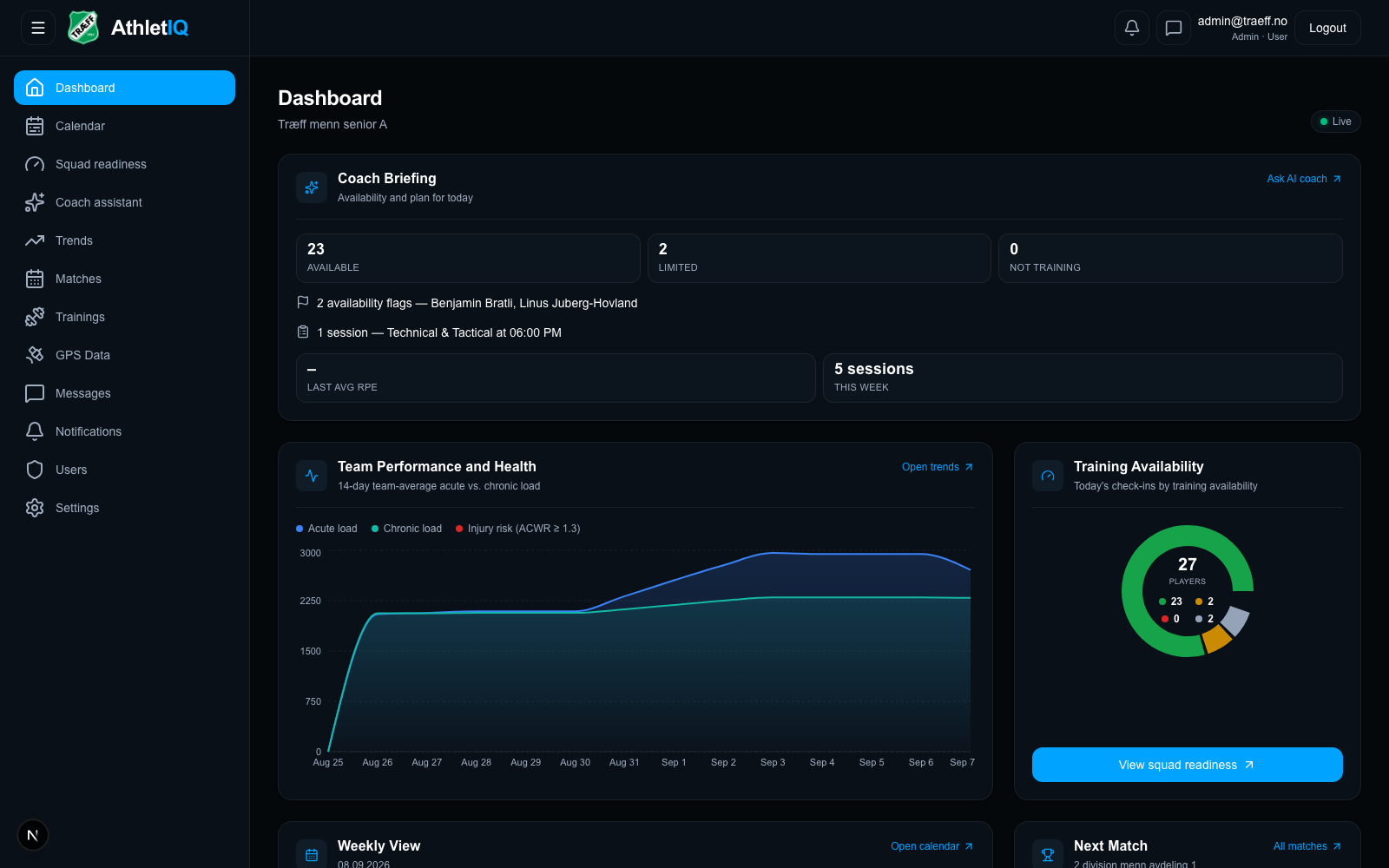Click the Calendar icon in sidebar

pos(35,126)
